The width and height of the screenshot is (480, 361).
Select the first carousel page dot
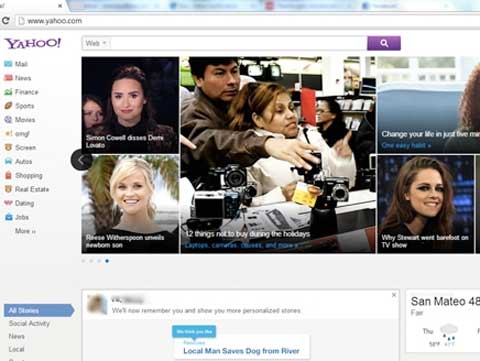click(83, 261)
